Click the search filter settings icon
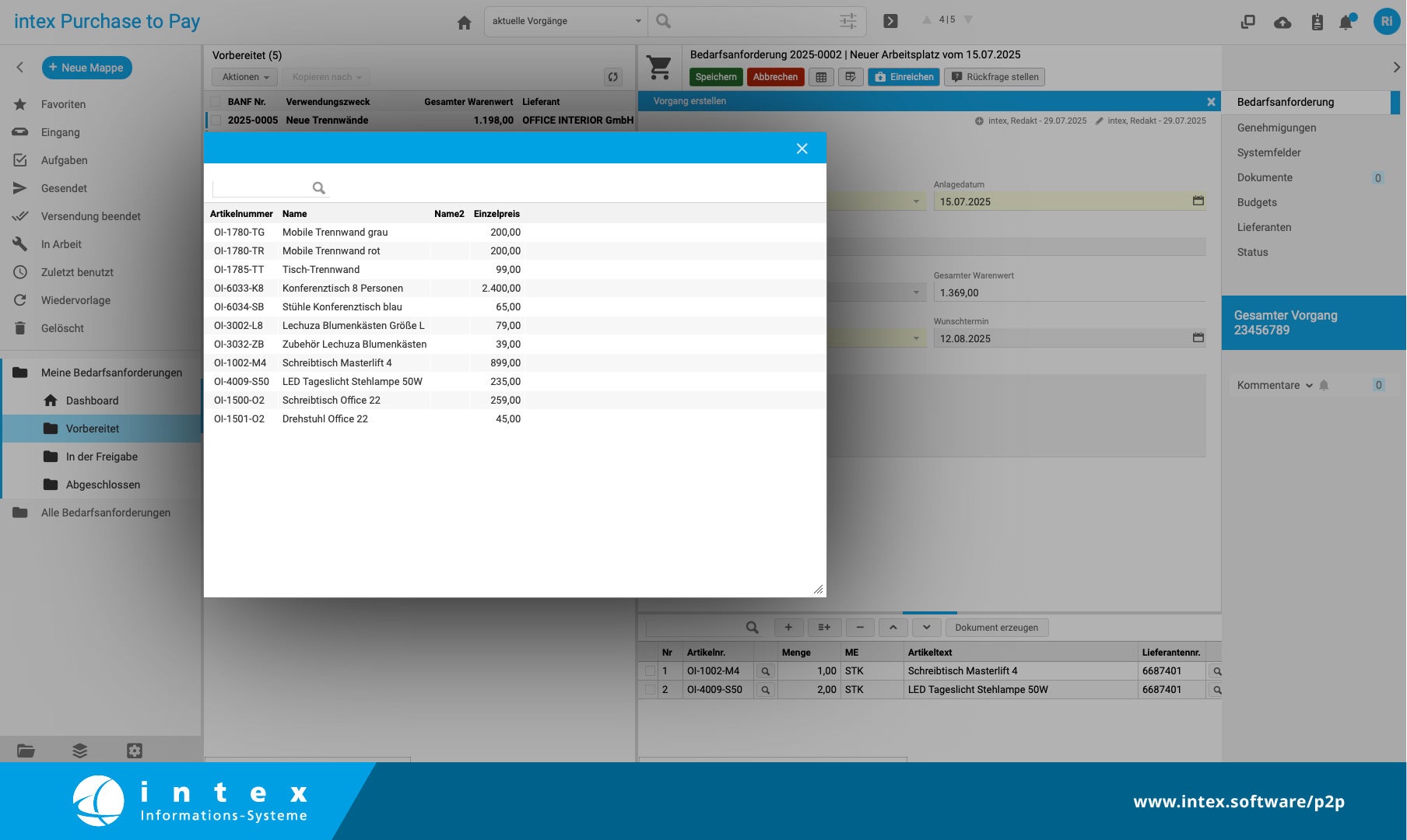This screenshot has width=1407, height=840. [848, 21]
